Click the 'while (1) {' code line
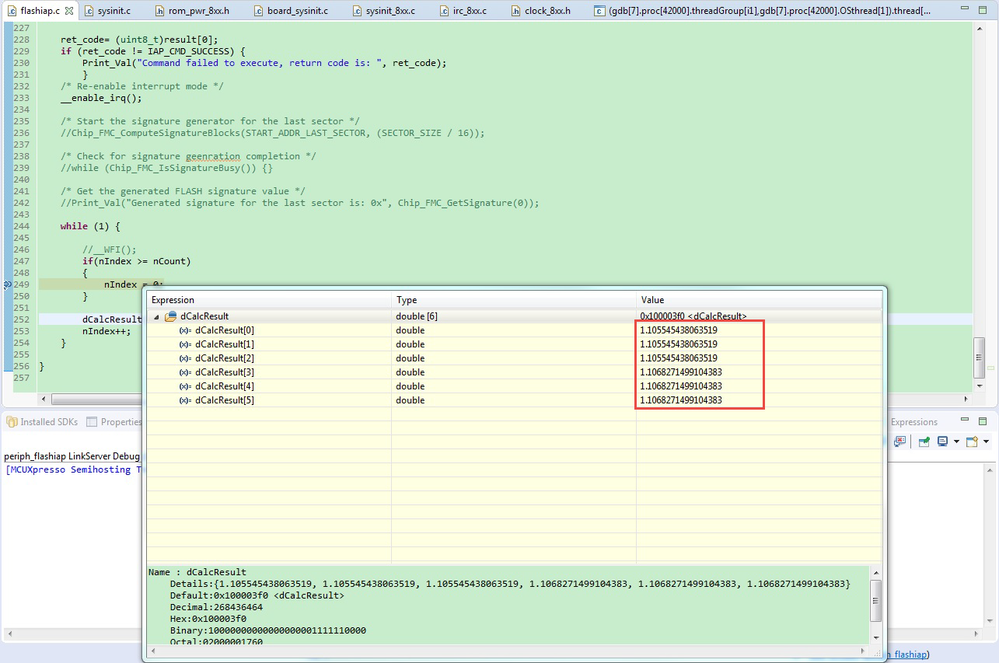 [x=90, y=226]
